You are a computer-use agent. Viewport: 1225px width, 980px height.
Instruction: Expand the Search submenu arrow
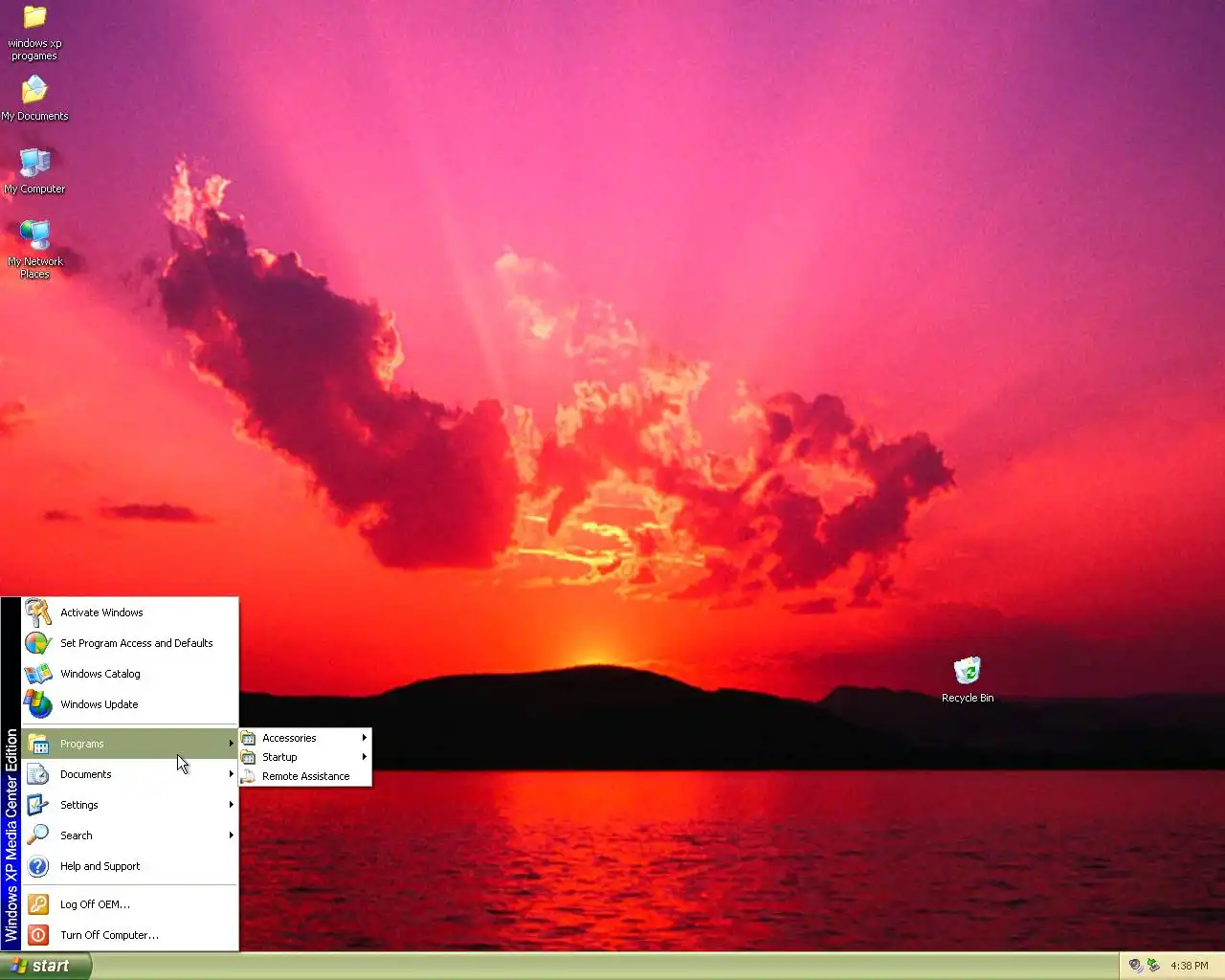[231, 835]
